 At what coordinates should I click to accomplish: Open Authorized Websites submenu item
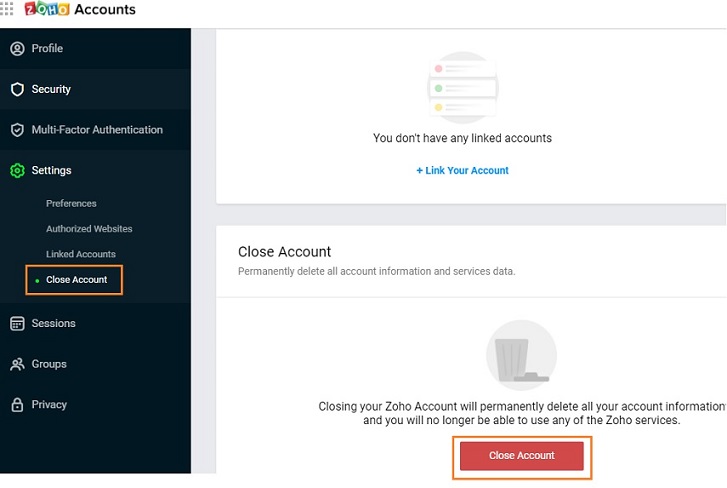89,229
